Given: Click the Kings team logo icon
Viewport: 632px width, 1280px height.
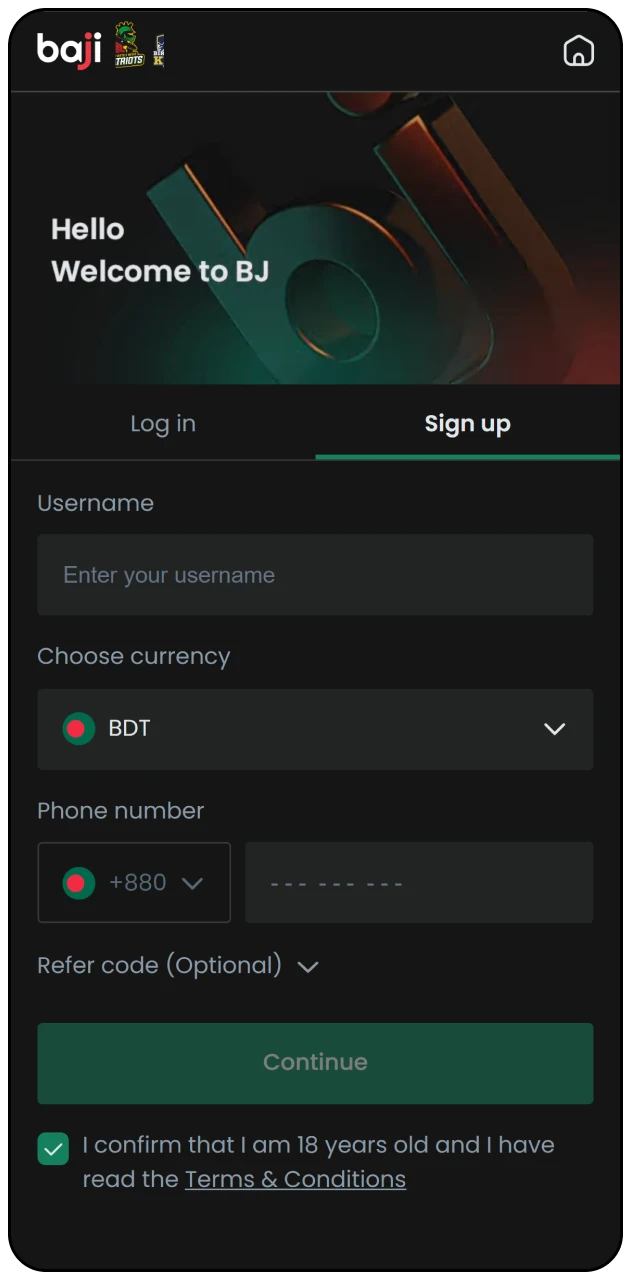Looking at the screenshot, I should coord(160,49).
